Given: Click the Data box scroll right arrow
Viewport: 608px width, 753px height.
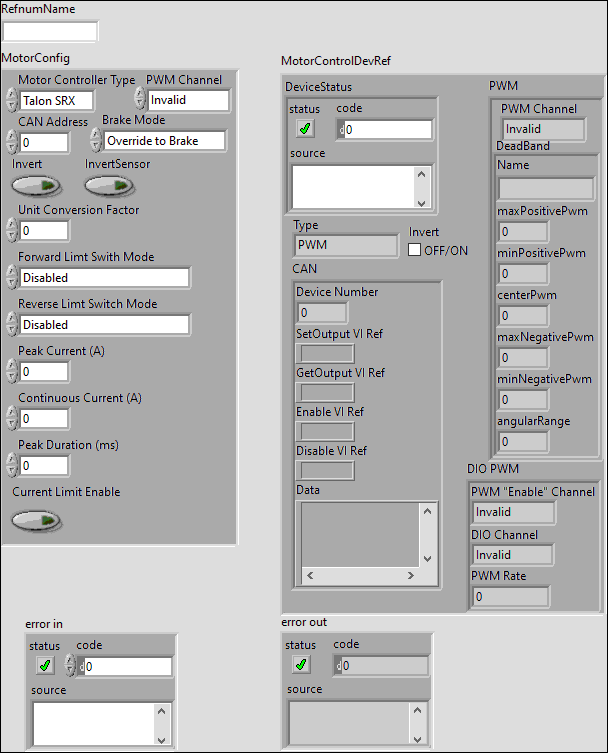Looking at the screenshot, I should [411, 575].
